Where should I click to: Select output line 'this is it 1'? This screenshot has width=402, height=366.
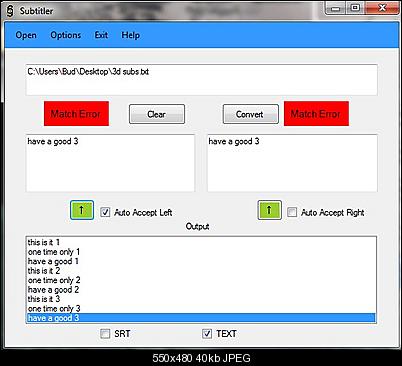(201, 242)
